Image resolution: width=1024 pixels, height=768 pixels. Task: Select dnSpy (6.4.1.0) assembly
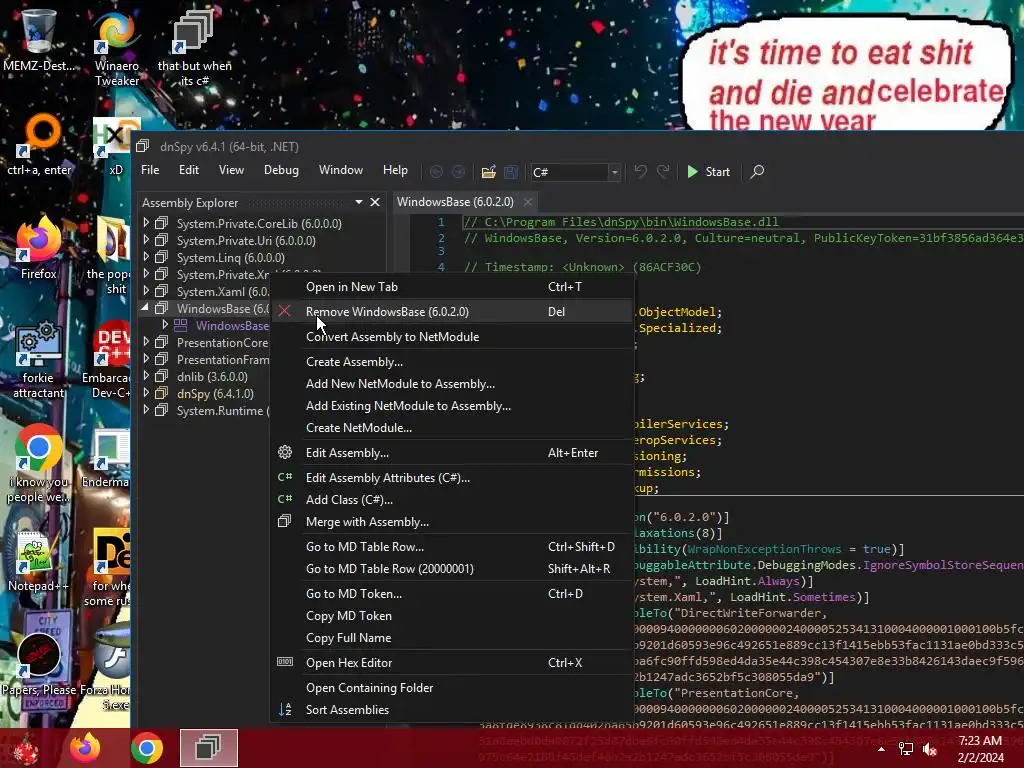[x=215, y=394]
